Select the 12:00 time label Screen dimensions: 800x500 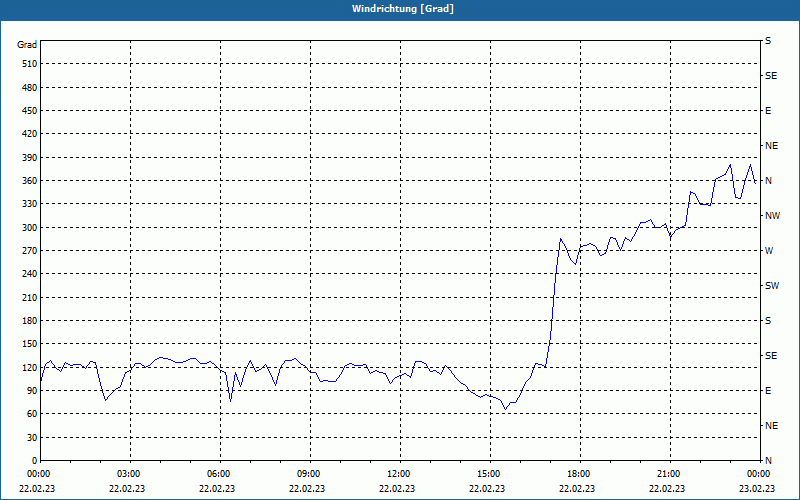tap(399, 474)
